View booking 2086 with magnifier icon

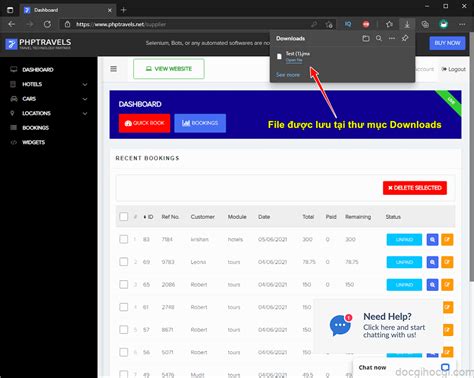(x=432, y=285)
